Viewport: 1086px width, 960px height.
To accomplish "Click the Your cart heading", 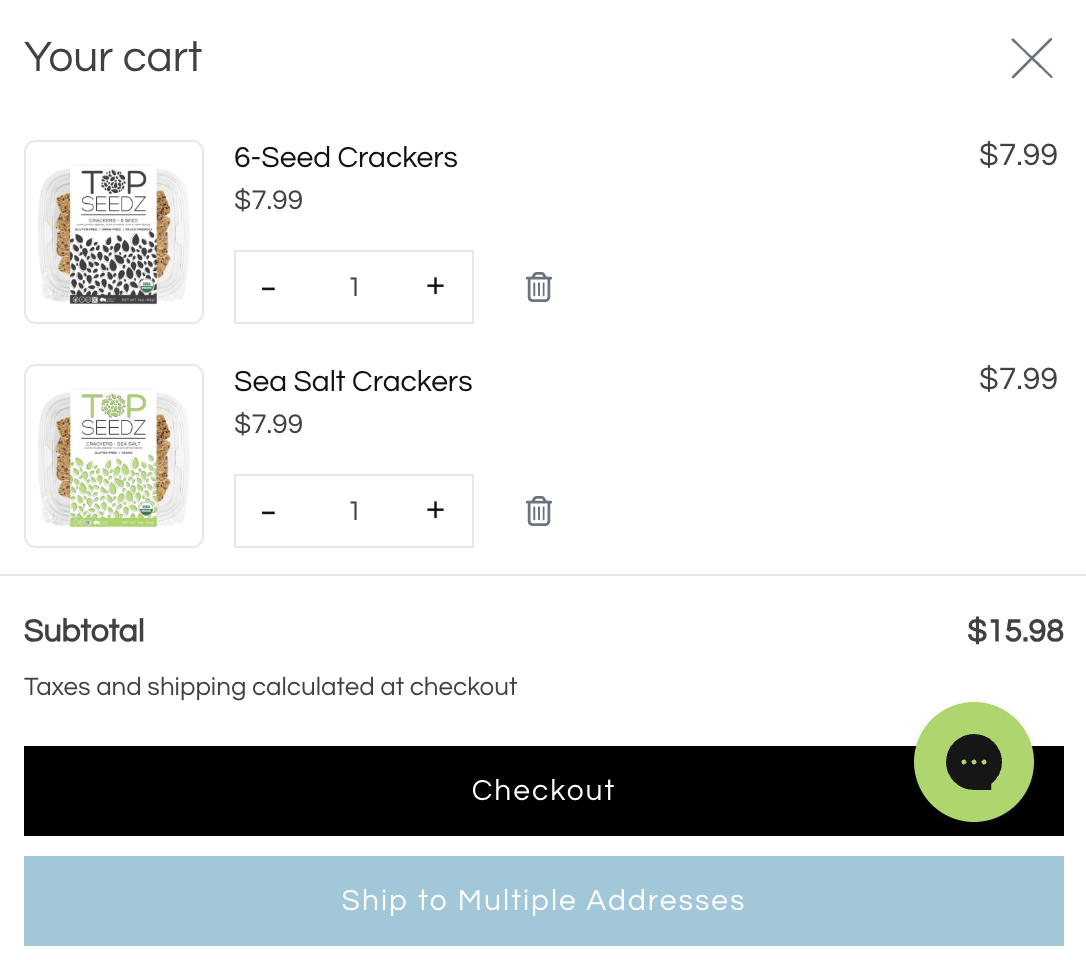I will 113,57.
